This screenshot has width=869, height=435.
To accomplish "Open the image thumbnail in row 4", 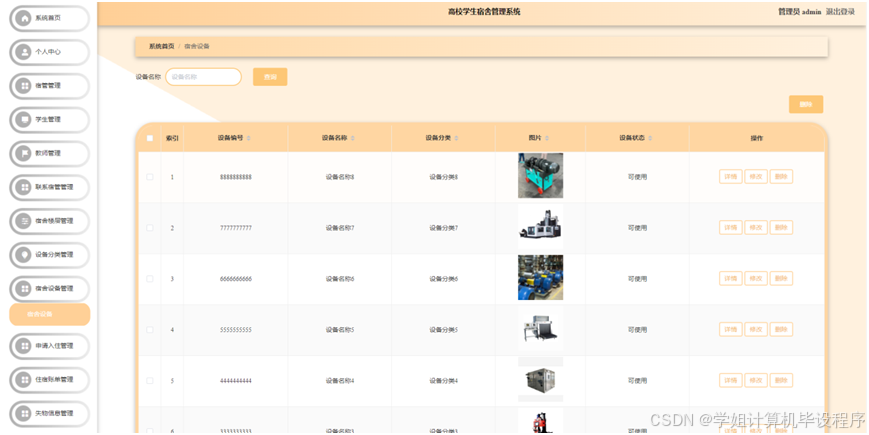I will pyautogui.click(x=540, y=329).
